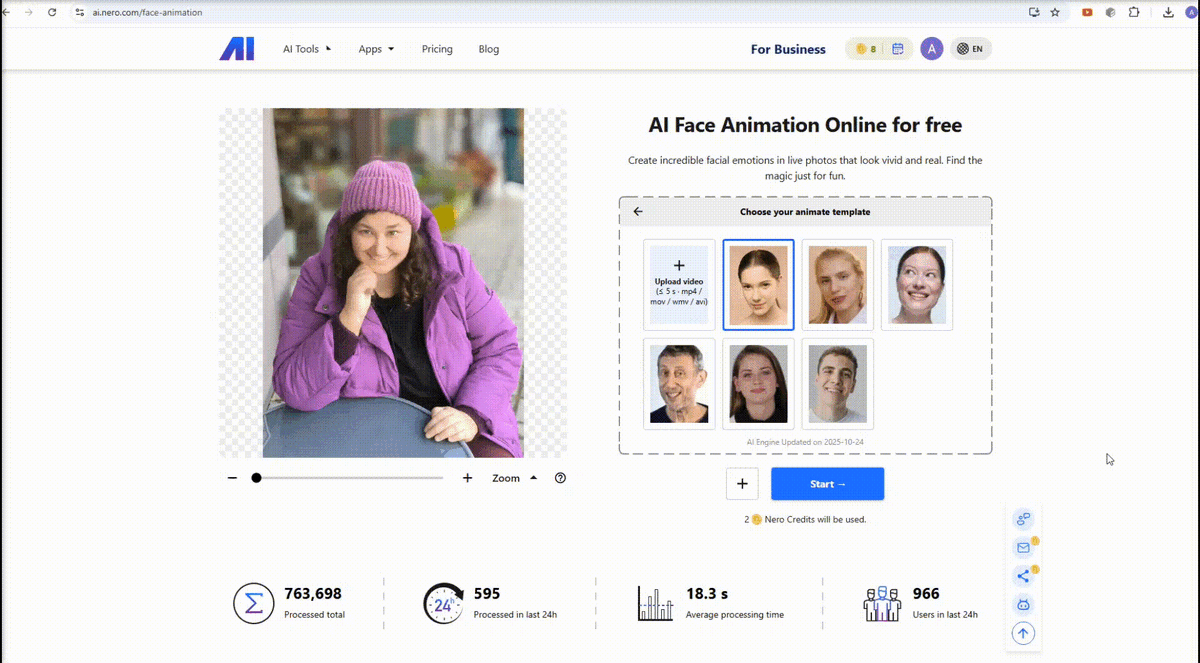1200x663 pixels.
Task: Open the extensions puzzle icon
Action: (x=1134, y=12)
